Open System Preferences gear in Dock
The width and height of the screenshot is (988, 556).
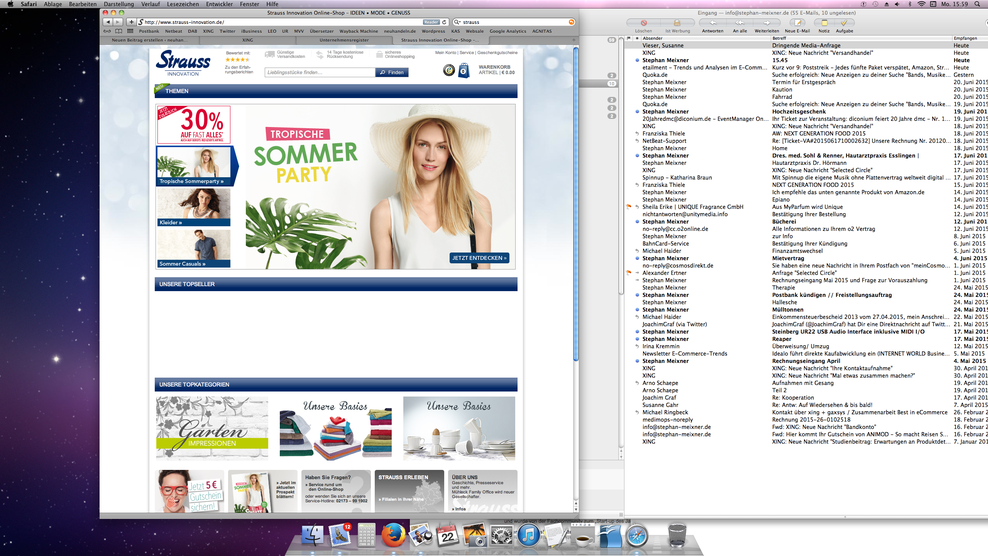point(502,535)
